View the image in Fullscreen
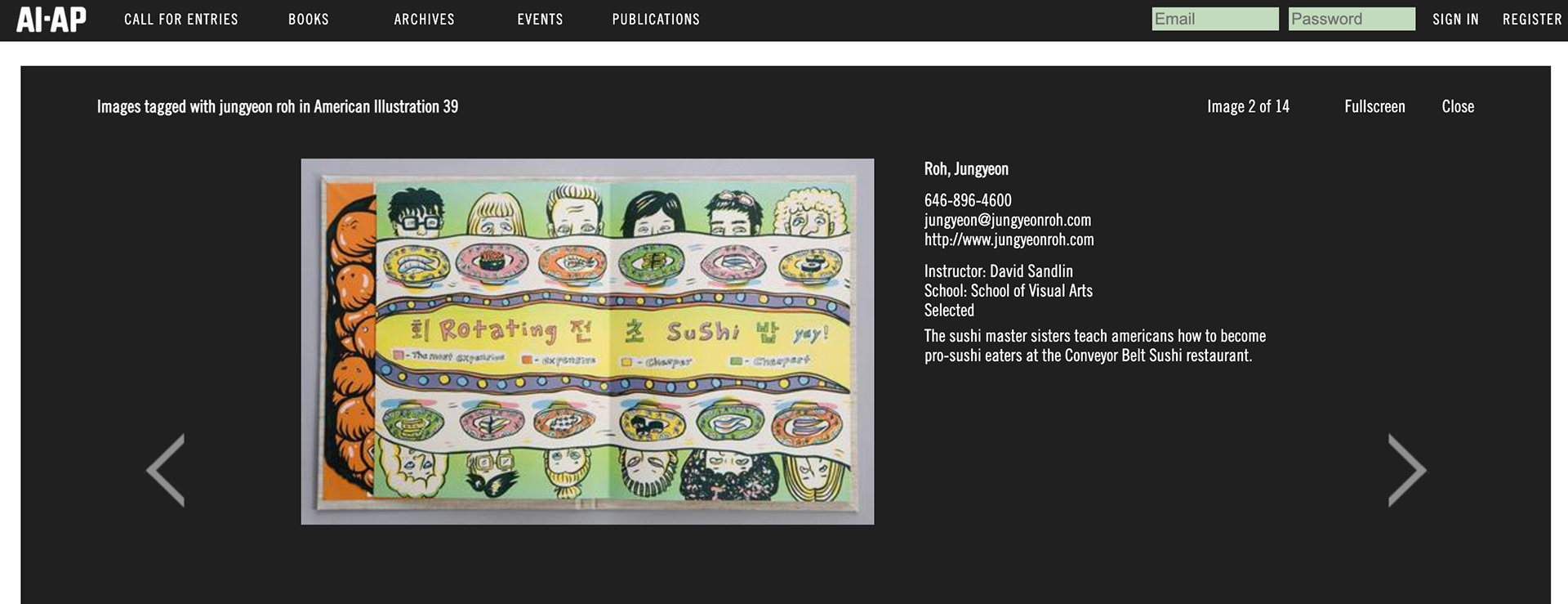1568x604 pixels. (x=1374, y=106)
